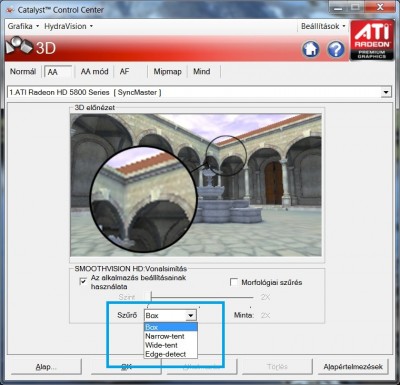Switch to the AA mód tab

94,71
